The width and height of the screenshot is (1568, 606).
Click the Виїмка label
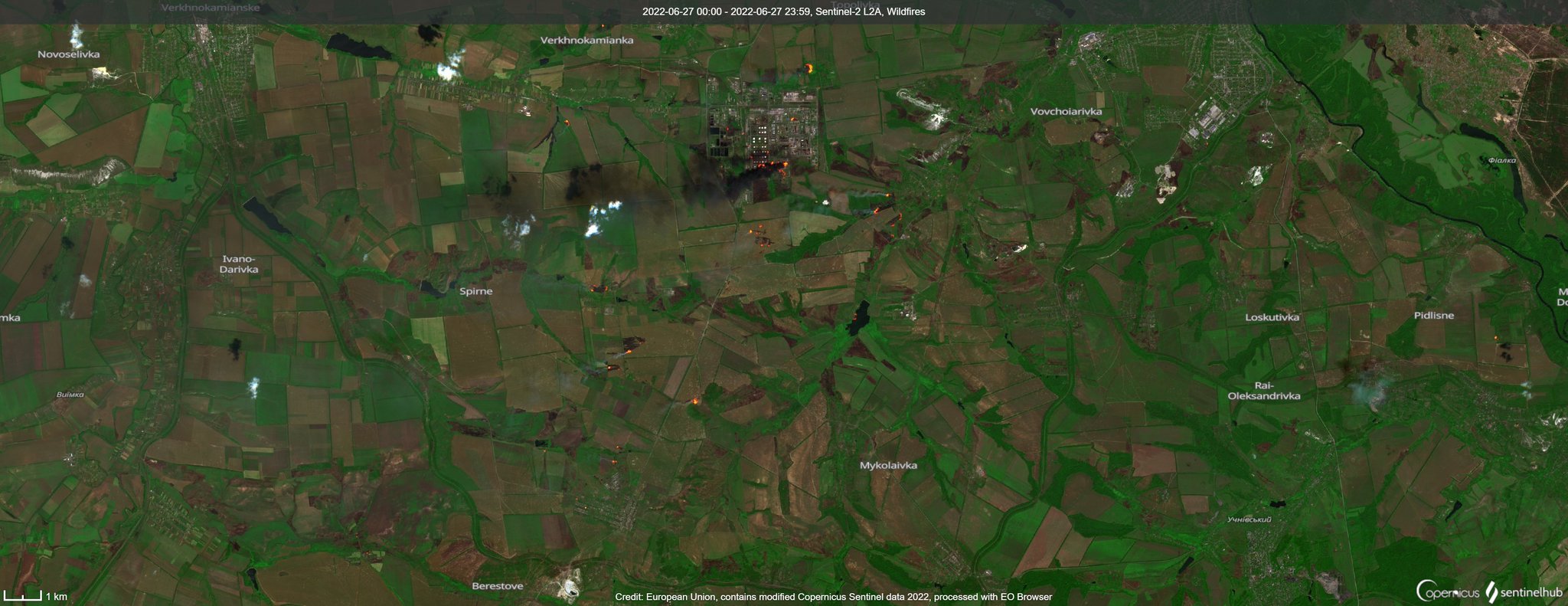(70, 395)
